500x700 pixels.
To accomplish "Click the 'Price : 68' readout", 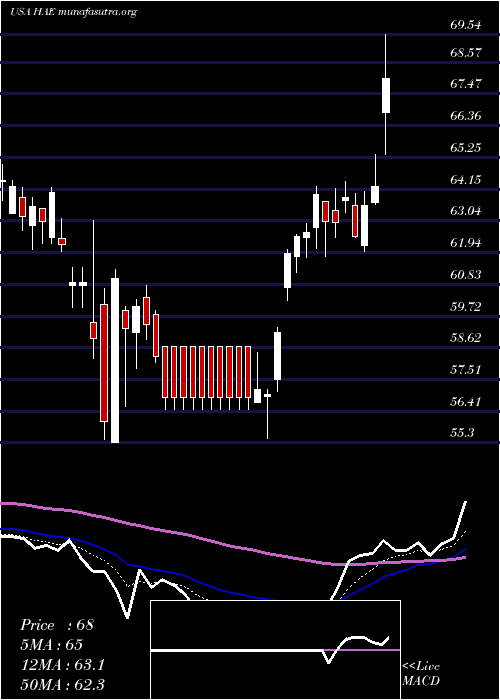I will (x=57, y=625).
